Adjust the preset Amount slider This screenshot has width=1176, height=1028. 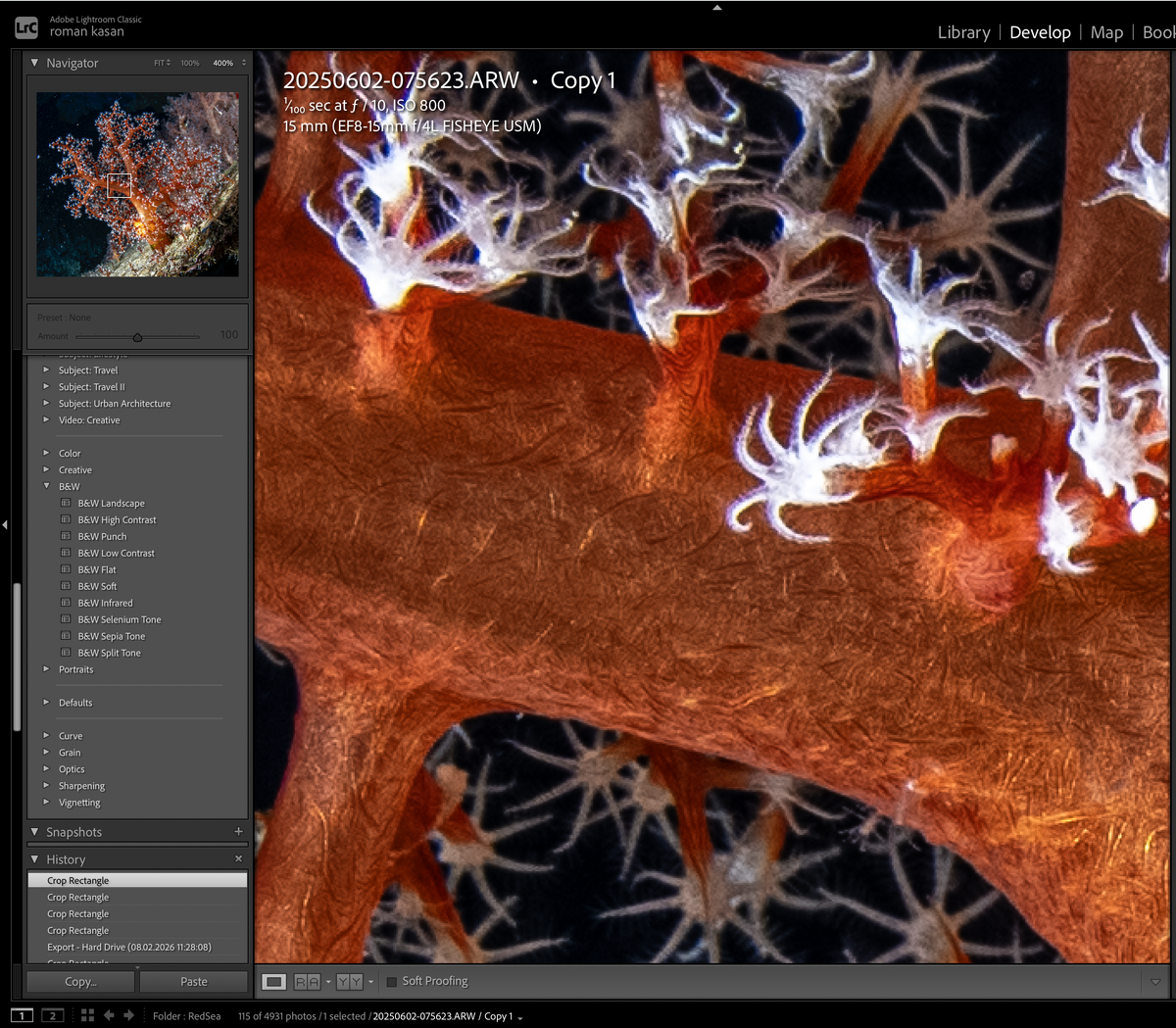click(137, 337)
